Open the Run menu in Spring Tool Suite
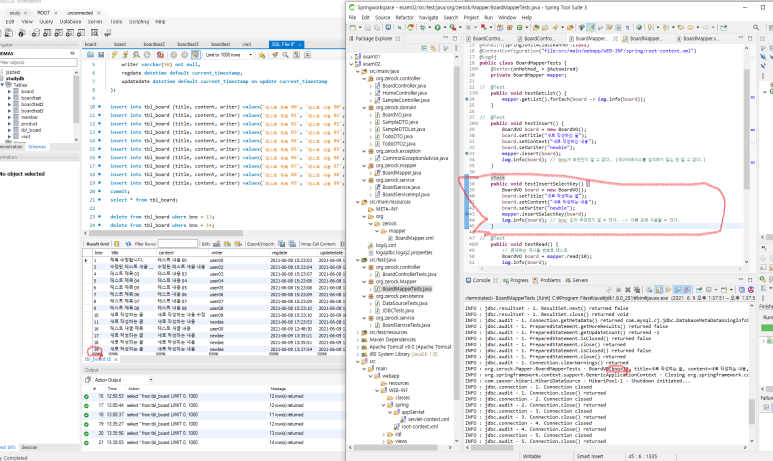The image size is (773, 461). (x=488, y=17)
